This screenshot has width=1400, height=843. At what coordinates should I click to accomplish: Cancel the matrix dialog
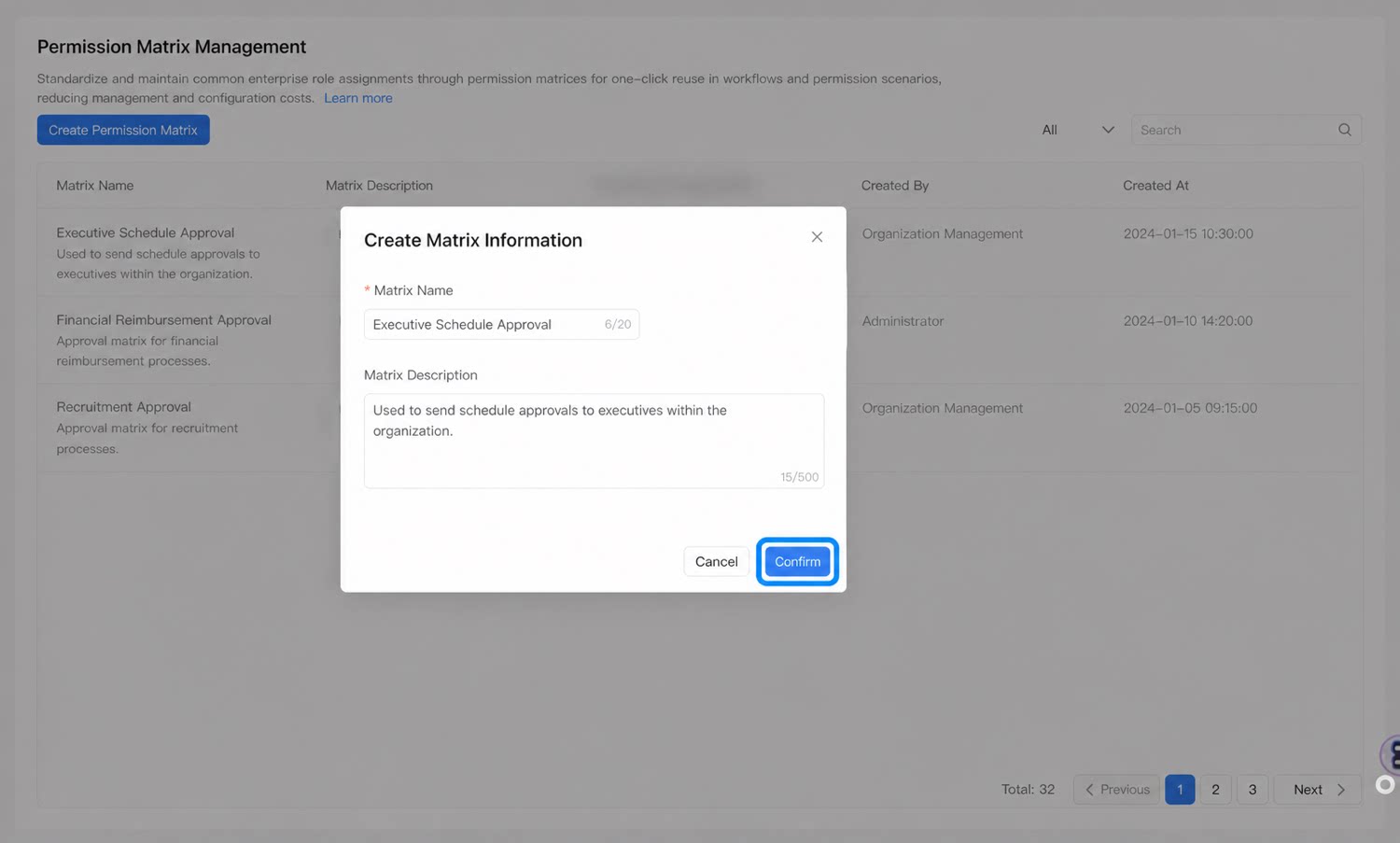(x=716, y=561)
